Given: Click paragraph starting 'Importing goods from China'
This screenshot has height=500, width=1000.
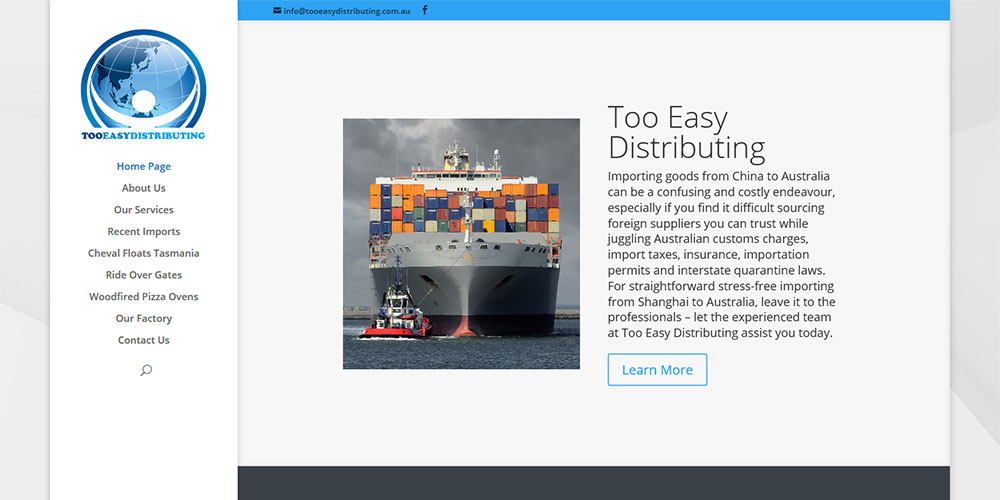Looking at the screenshot, I should click(x=721, y=254).
